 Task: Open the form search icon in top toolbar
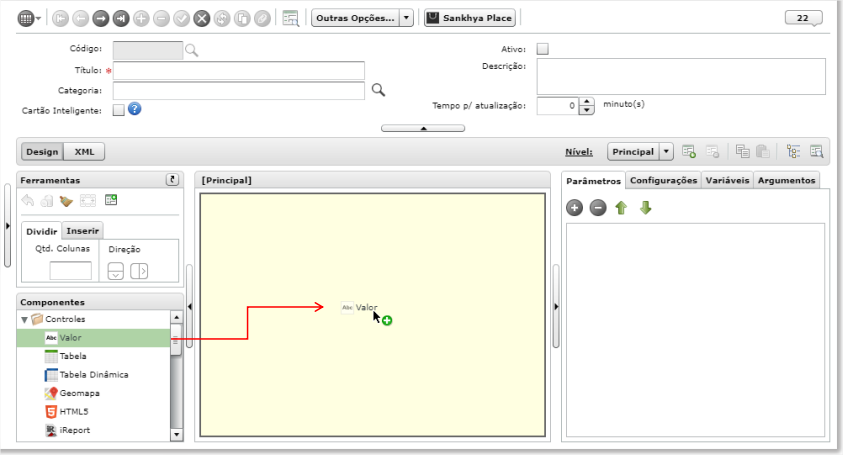[290, 18]
